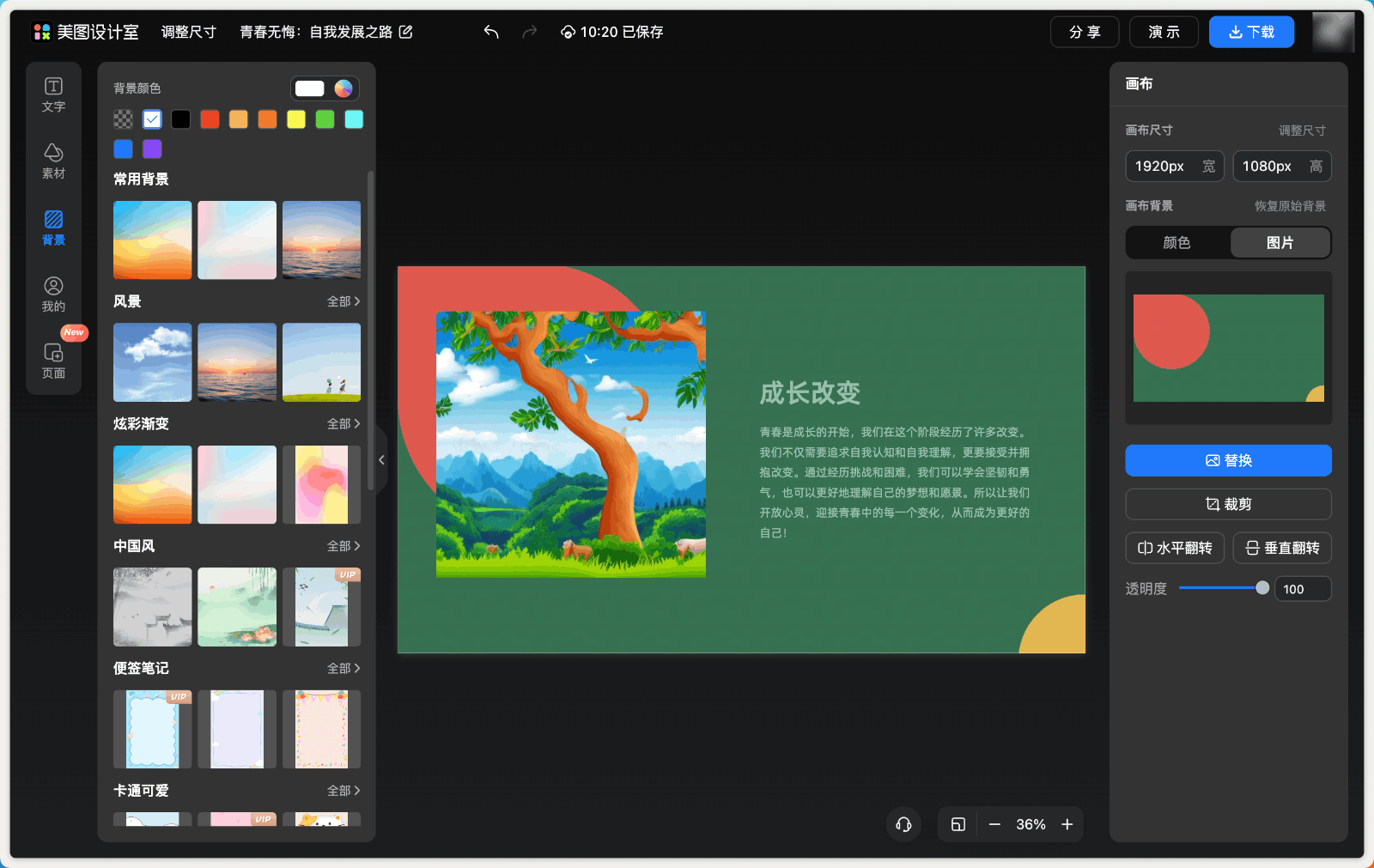Open the 素材 (Materials) panel
The width and height of the screenshot is (1374, 868).
click(53, 161)
